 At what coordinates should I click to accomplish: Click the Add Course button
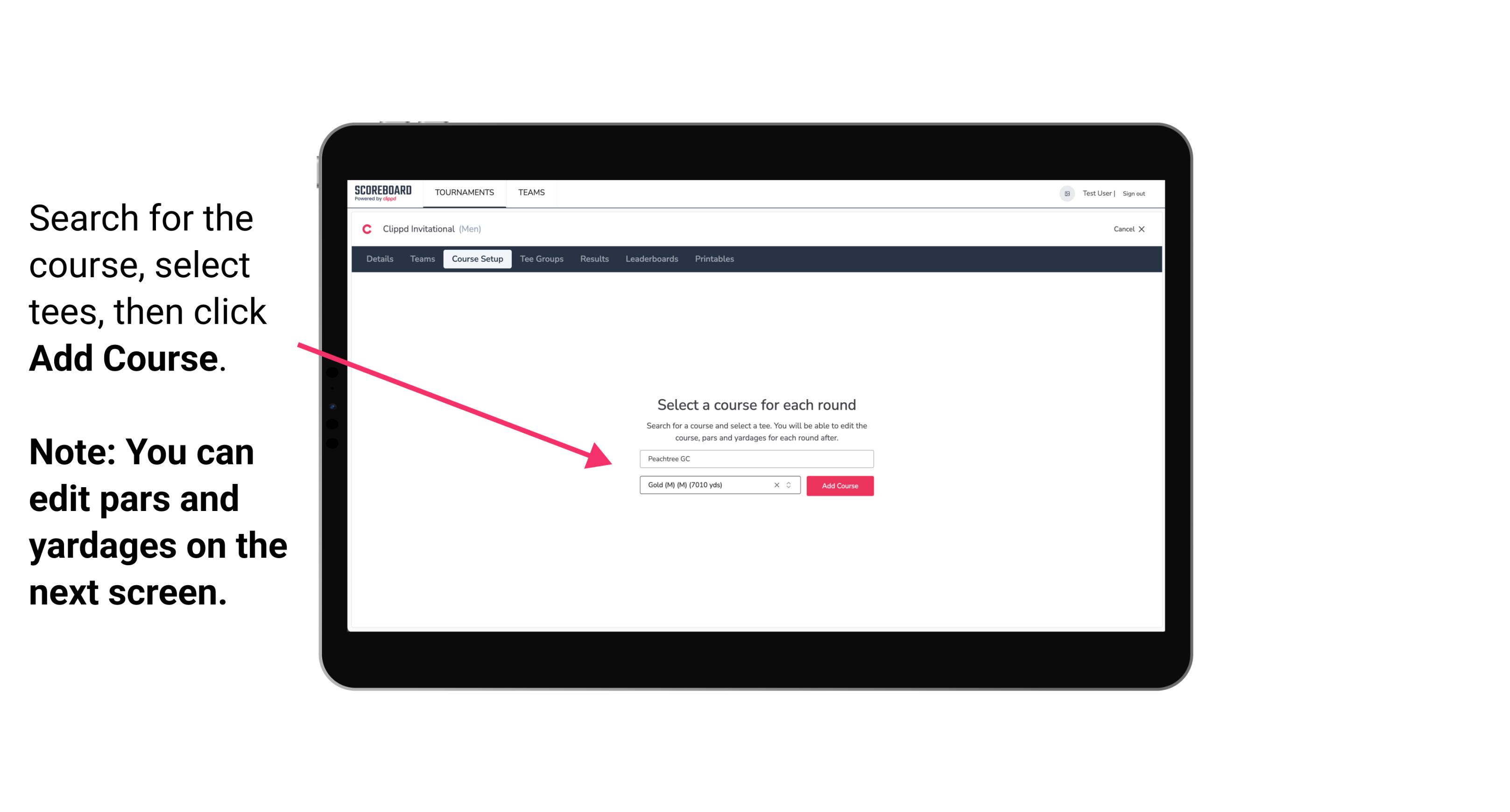click(x=840, y=486)
